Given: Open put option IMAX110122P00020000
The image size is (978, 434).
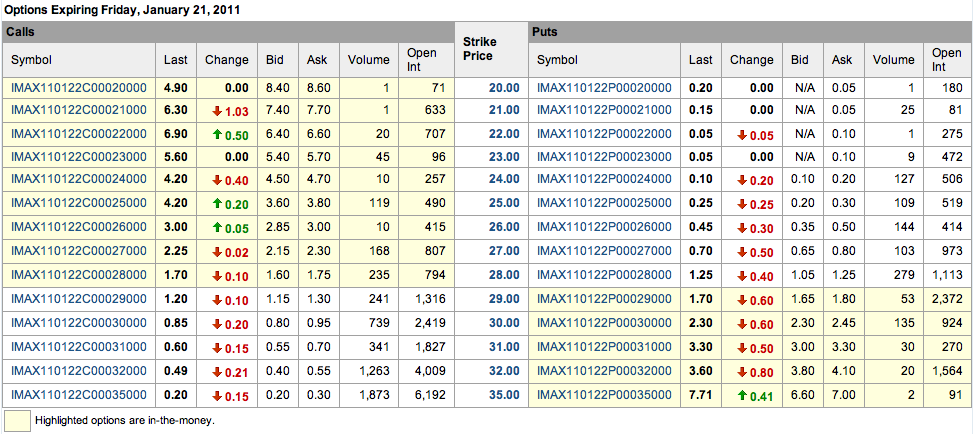Looking at the screenshot, I should click(x=604, y=88).
